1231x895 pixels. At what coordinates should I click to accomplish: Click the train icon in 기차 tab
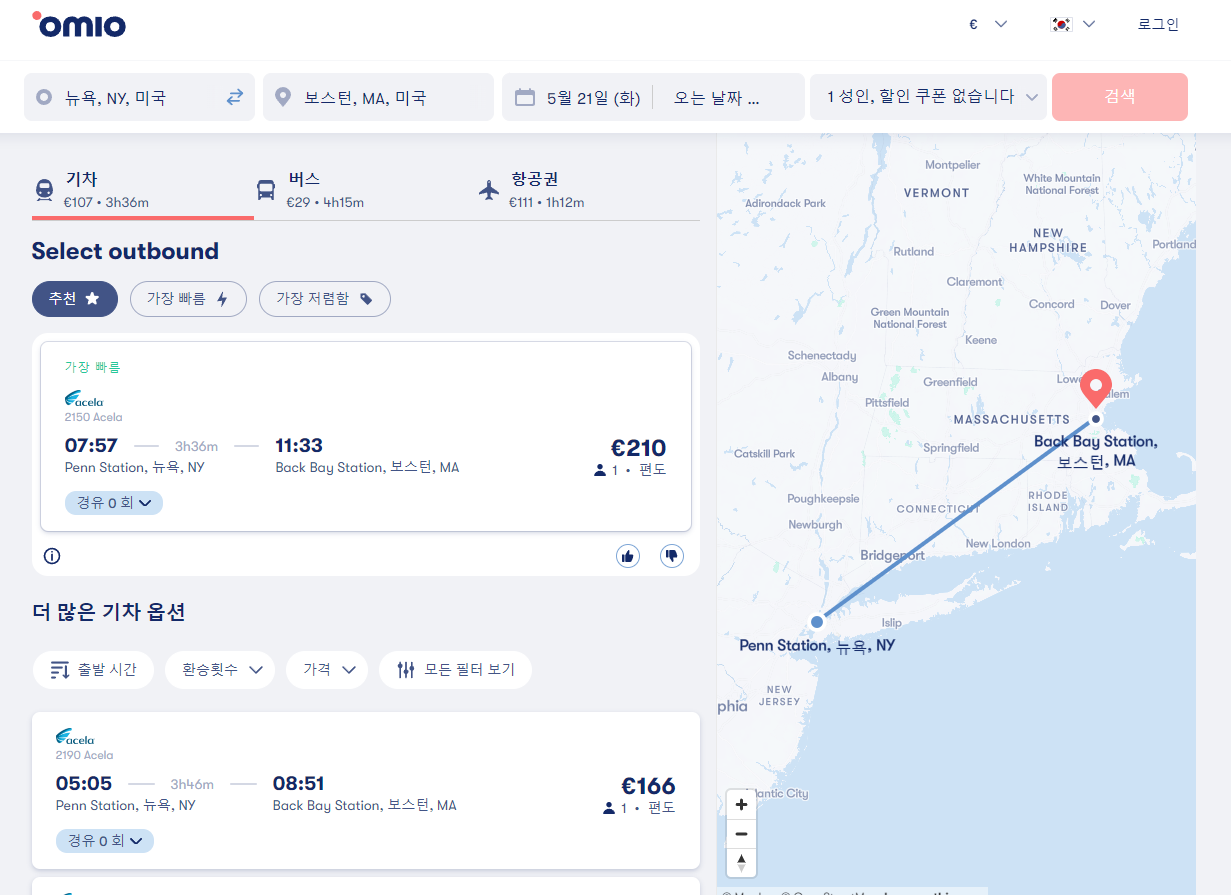(x=45, y=189)
